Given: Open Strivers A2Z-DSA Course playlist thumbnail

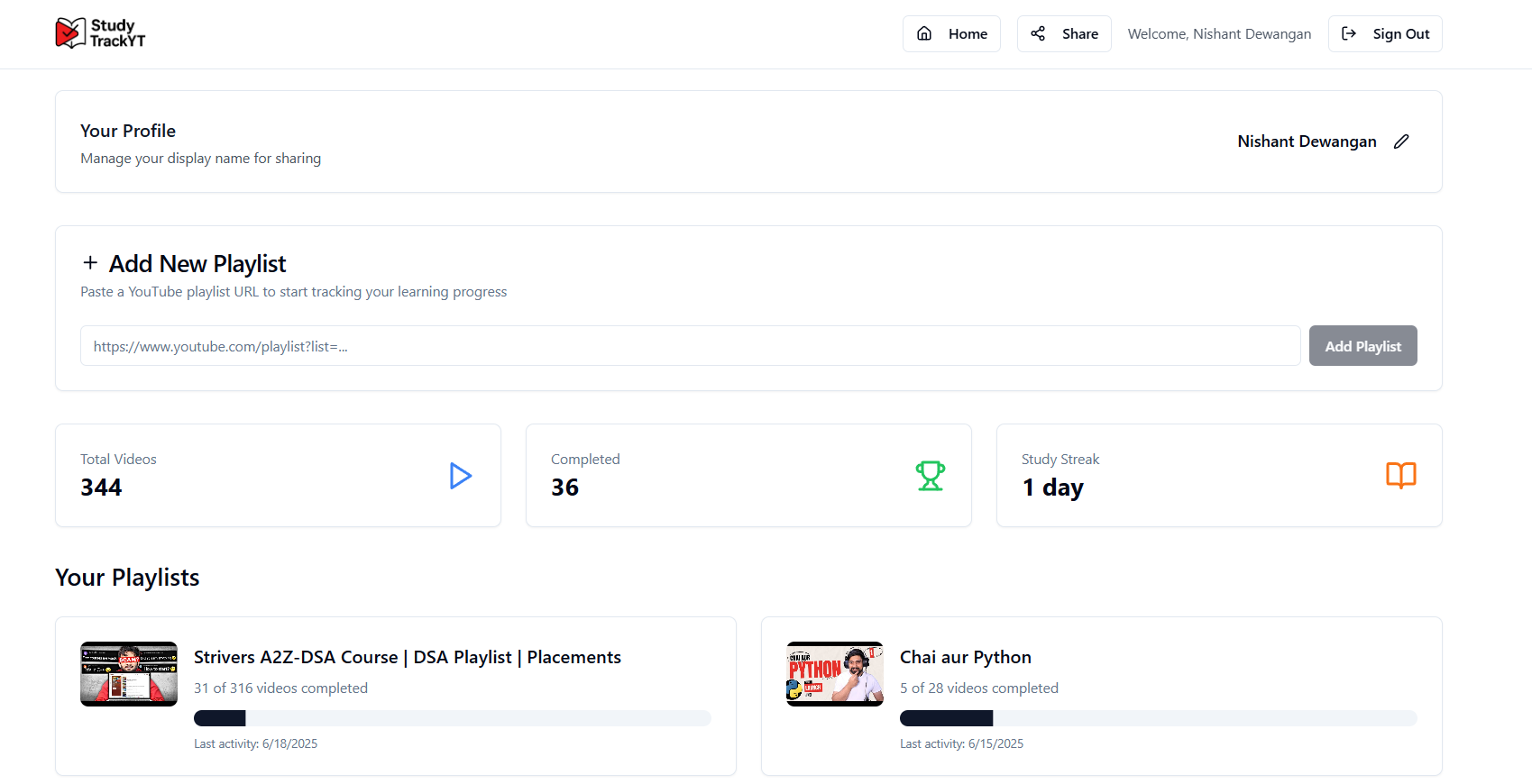Looking at the screenshot, I should tap(129, 674).
